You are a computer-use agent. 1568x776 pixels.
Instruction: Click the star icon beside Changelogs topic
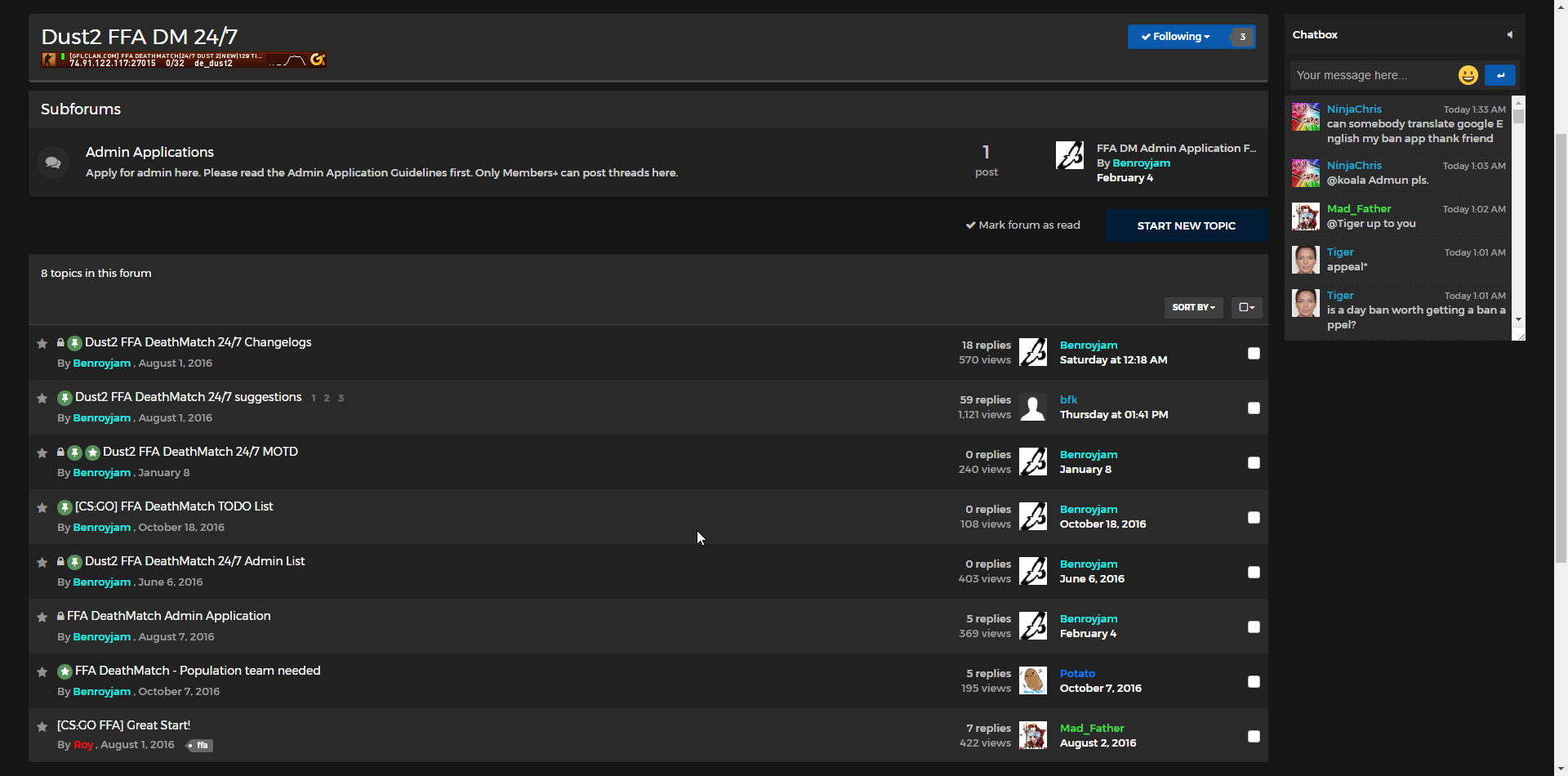tap(42, 343)
